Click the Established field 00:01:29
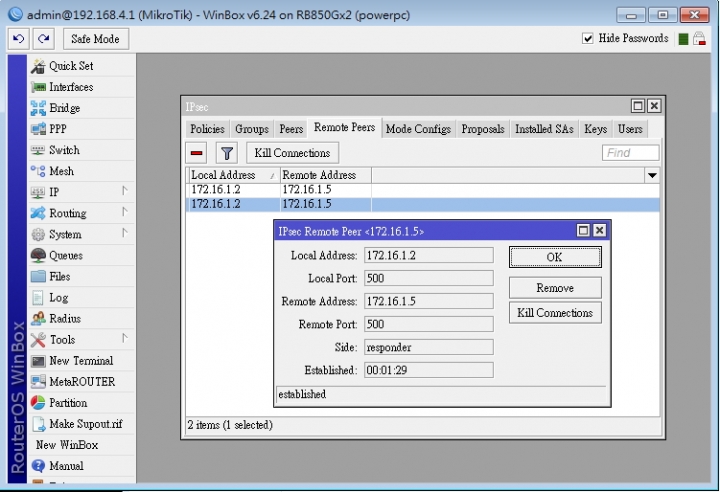This screenshot has height=492, width=720. (x=429, y=370)
